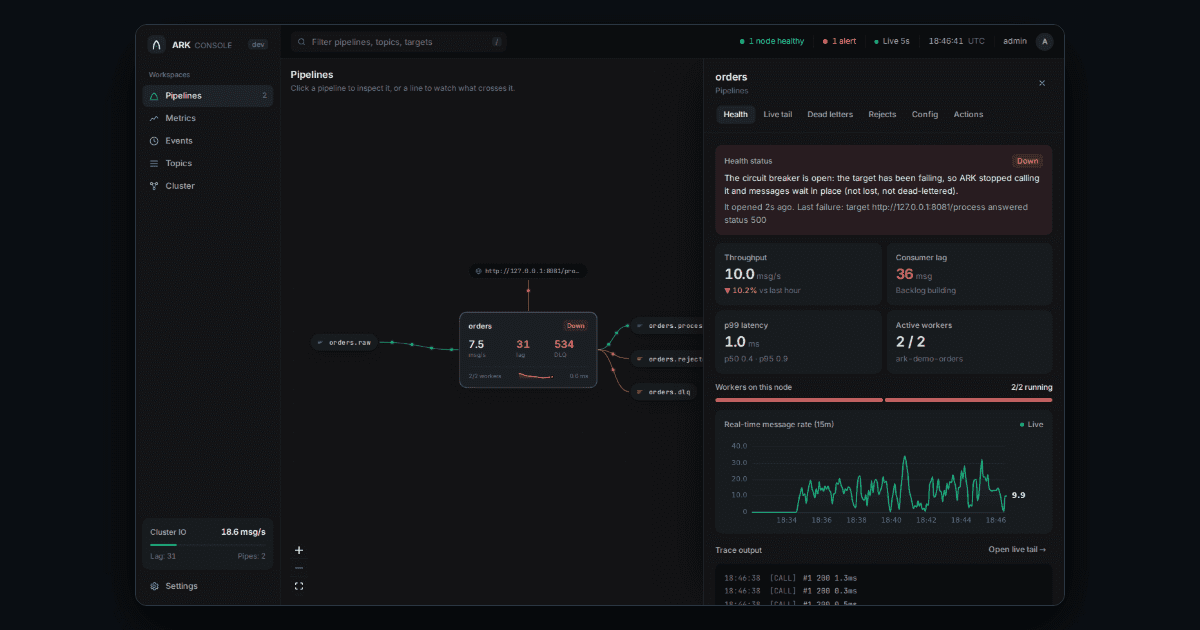Switch to the Dead letters tab
1200x630 pixels.
[x=830, y=114]
